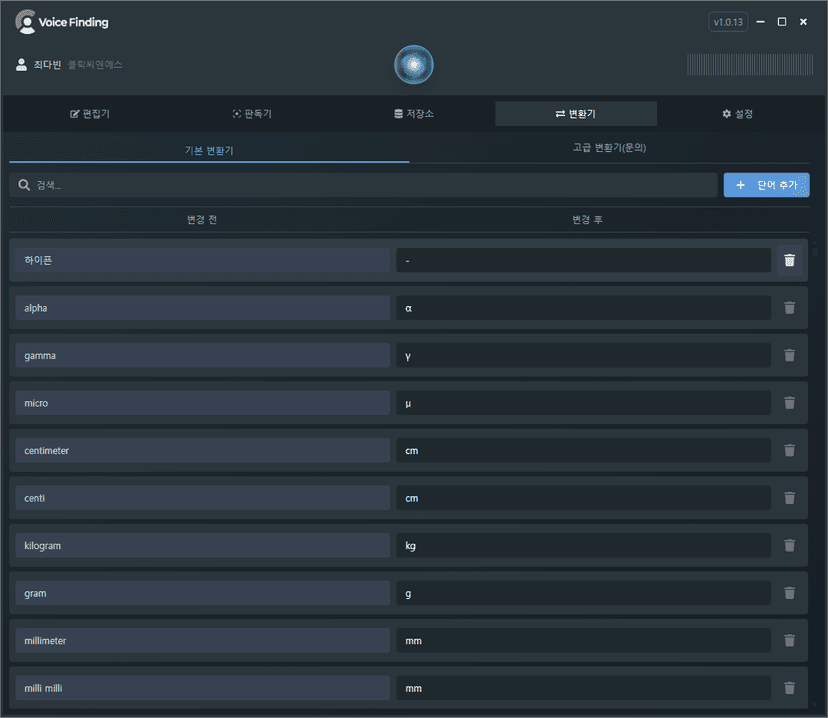Switch to the 판독기 tab
This screenshot has width=828, height=718.
pyautogui.click(x=252, y=114)
